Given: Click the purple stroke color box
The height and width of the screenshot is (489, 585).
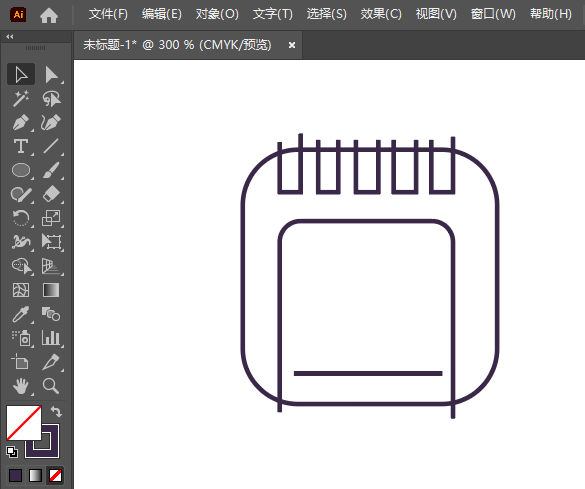Looking at the screenshot, I should [x=42, y=441].
